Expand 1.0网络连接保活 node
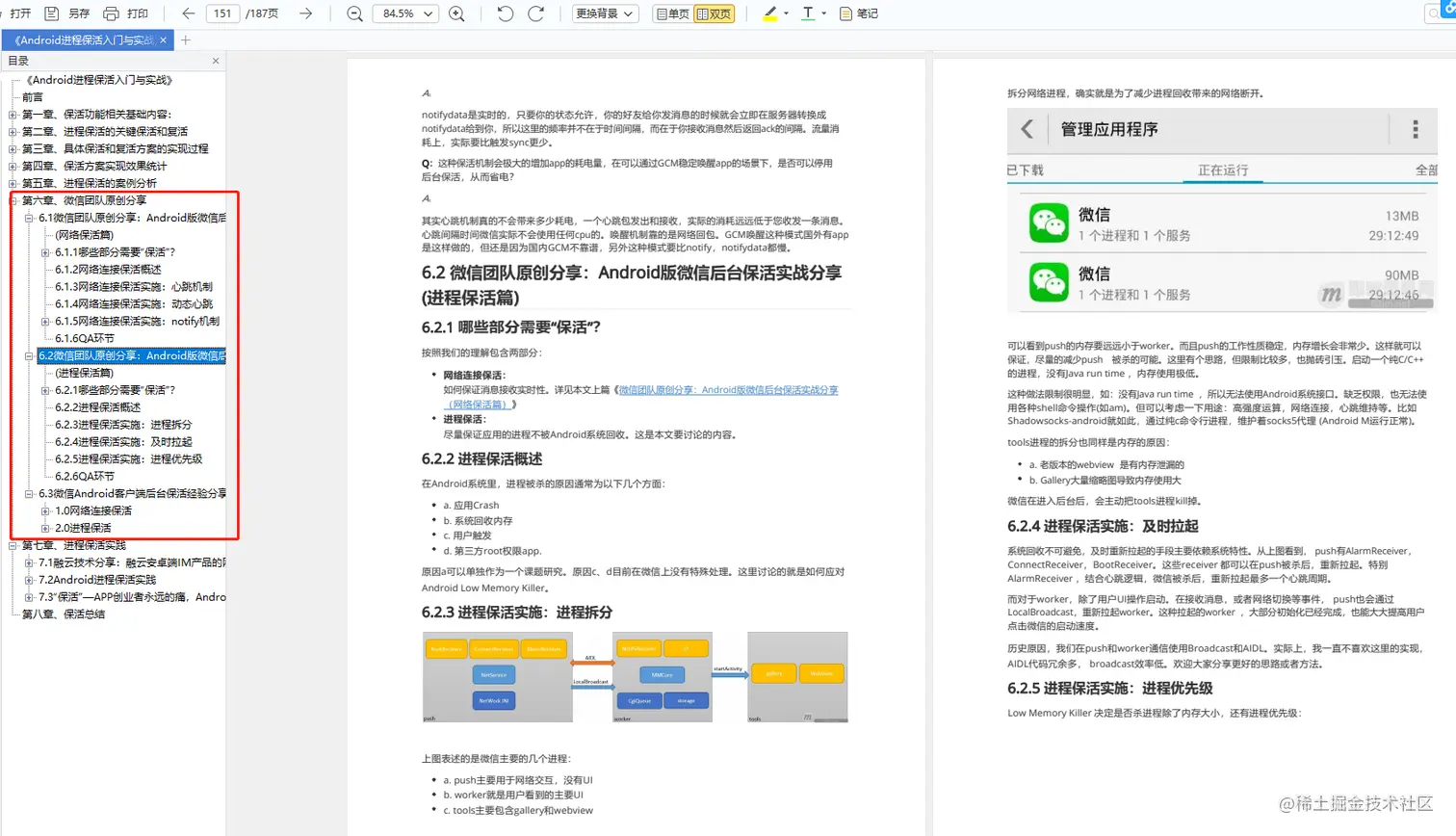The width and height of the screenshot is (1456, 836). point(45,511)
